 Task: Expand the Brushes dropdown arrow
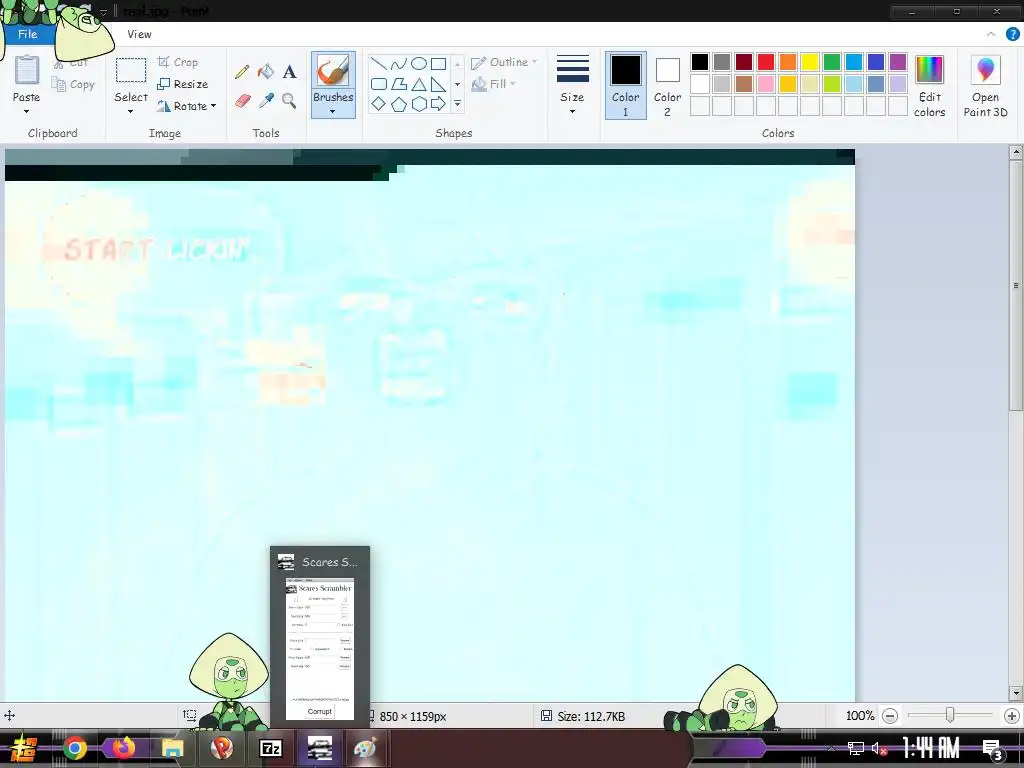(333, 112)
